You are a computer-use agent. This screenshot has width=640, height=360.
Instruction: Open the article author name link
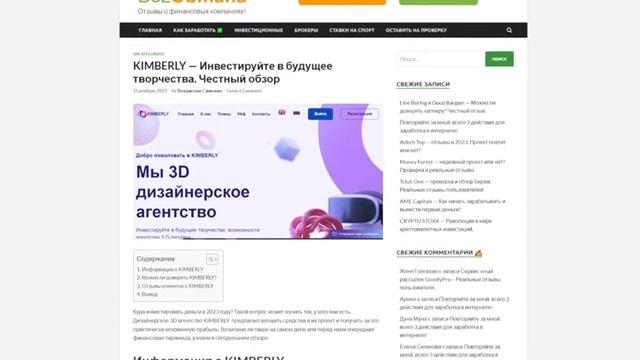[200, 91]
